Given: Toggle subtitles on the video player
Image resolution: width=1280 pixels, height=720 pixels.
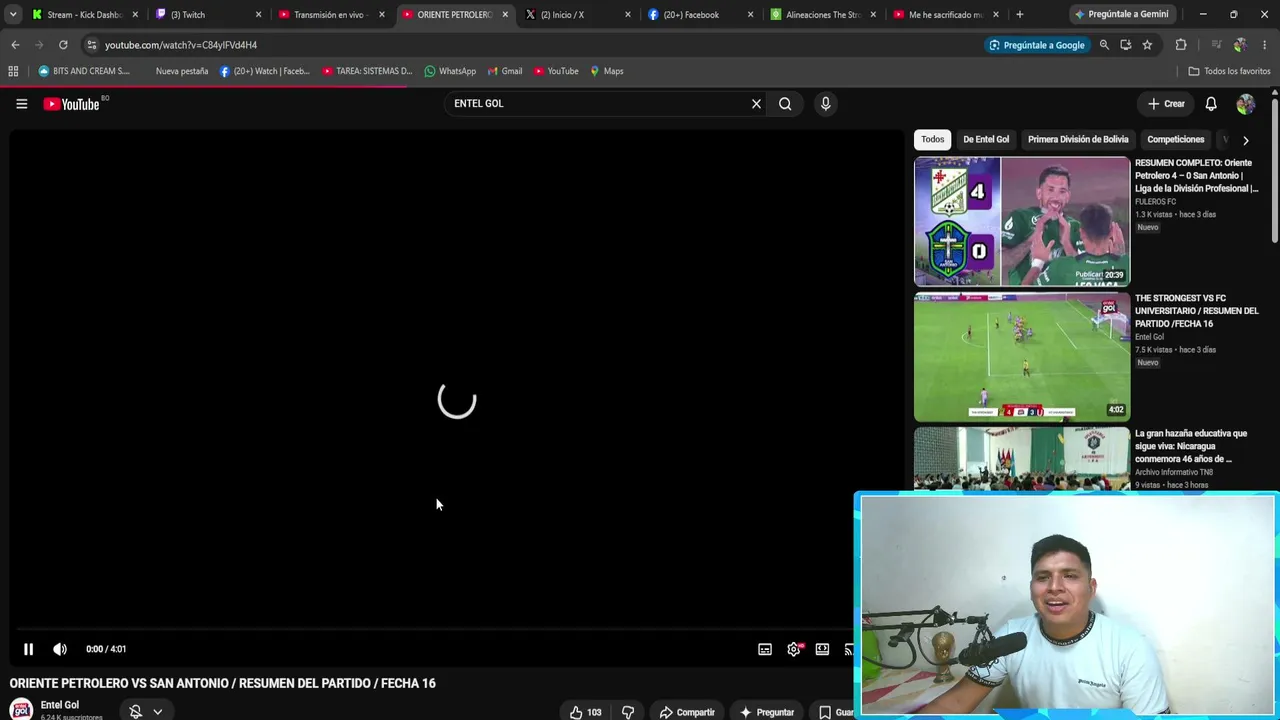Looking at the screenshot, I should pyautogui.click(x=765, y=649).
